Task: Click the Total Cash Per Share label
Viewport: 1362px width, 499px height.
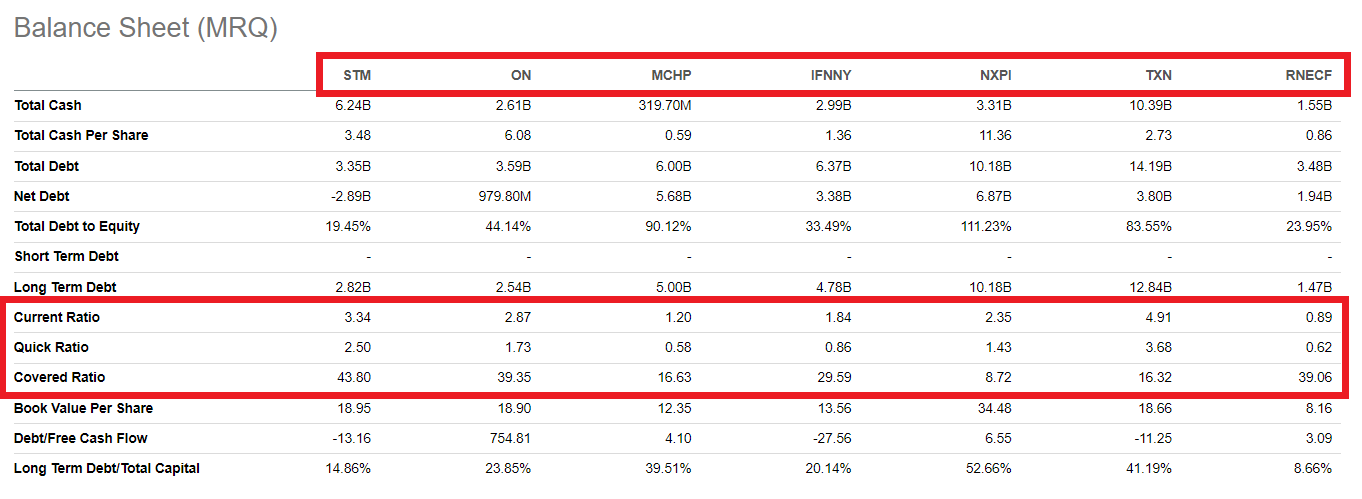Action: [81, 135]
